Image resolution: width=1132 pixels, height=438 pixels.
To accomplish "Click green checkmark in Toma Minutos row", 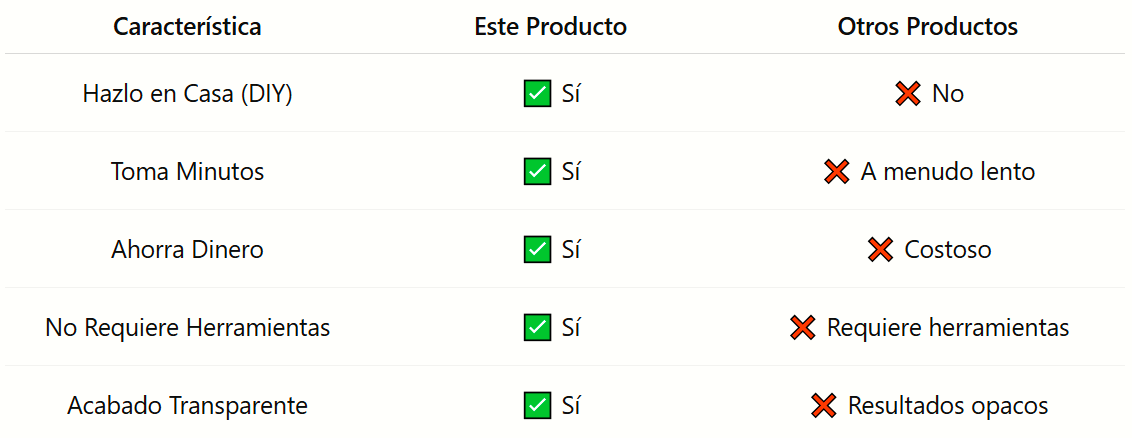I will point(537,172).
